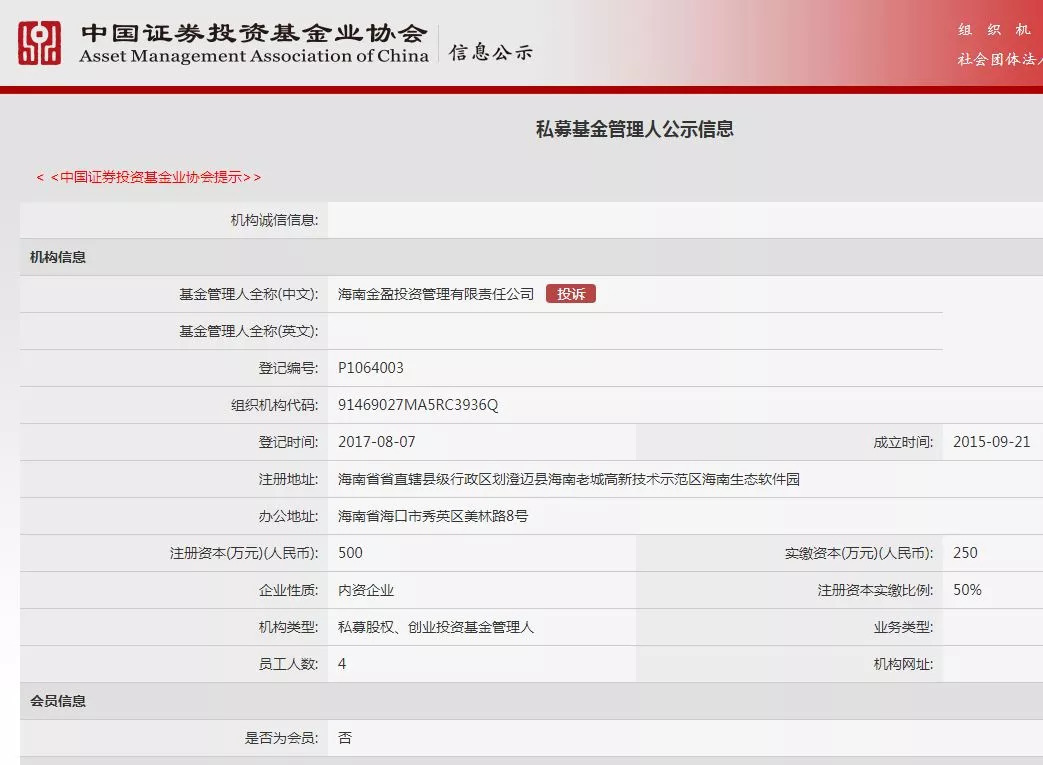Click the 实缴资本(万元)(人民币) label

859,553
